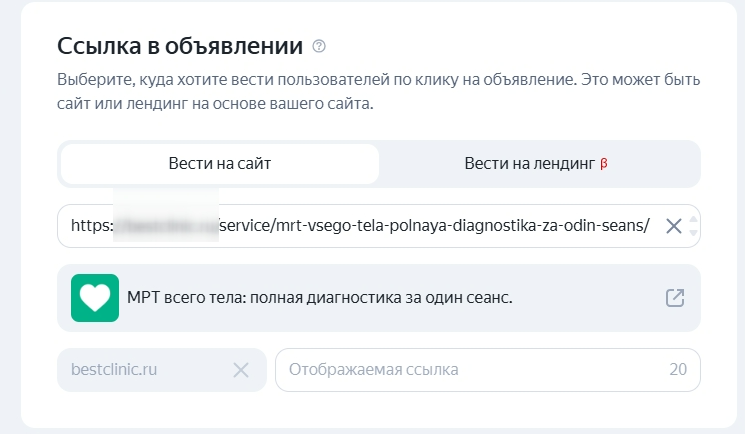Open the page preview in new tab

click(675, 298)
